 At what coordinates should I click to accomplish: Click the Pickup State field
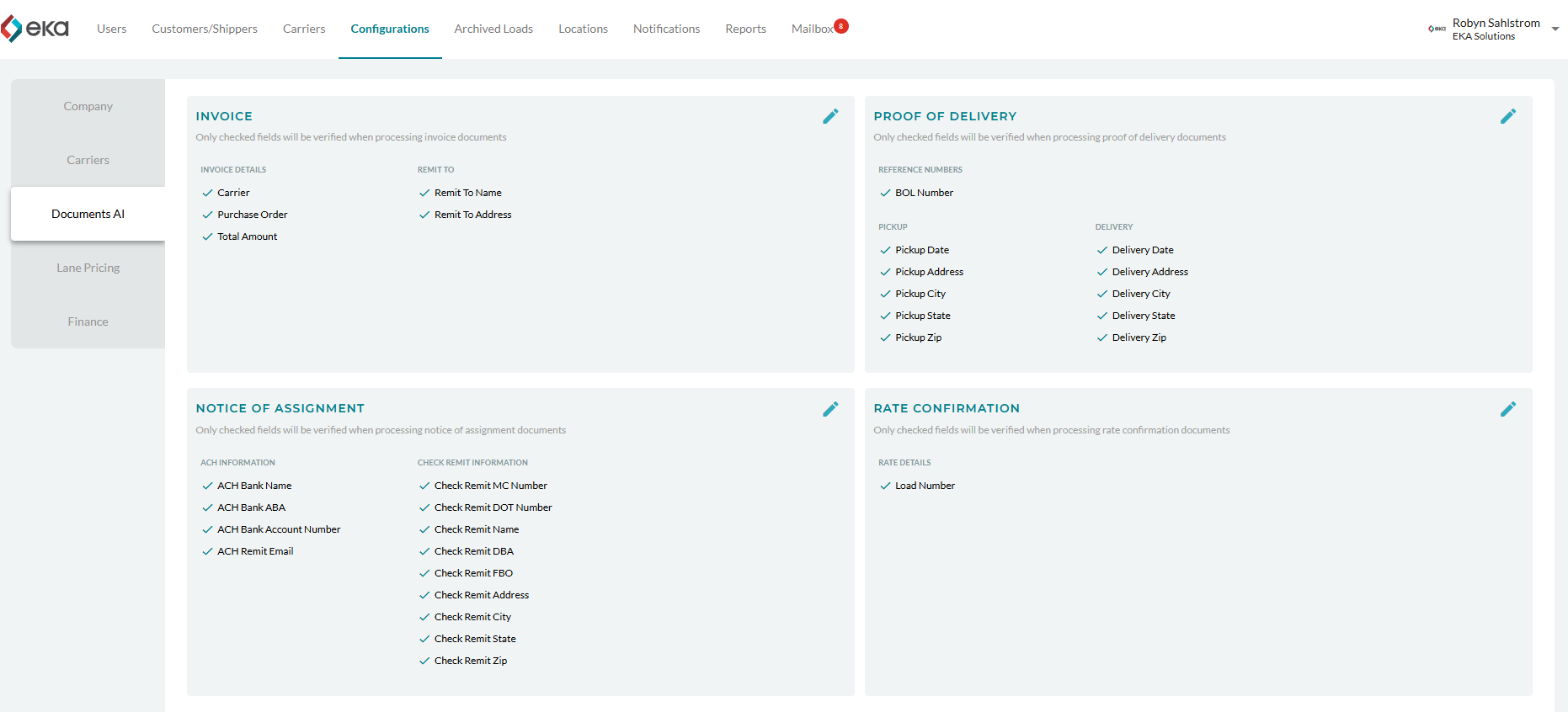pos(915,316)
